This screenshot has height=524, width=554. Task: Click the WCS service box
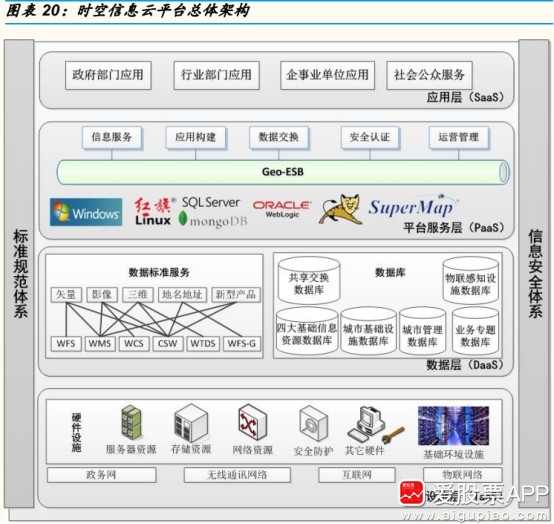pyautogui.click(x=134, y=343)
